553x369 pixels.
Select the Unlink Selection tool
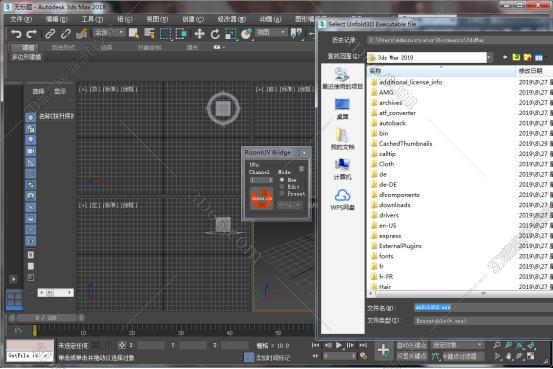66,34
